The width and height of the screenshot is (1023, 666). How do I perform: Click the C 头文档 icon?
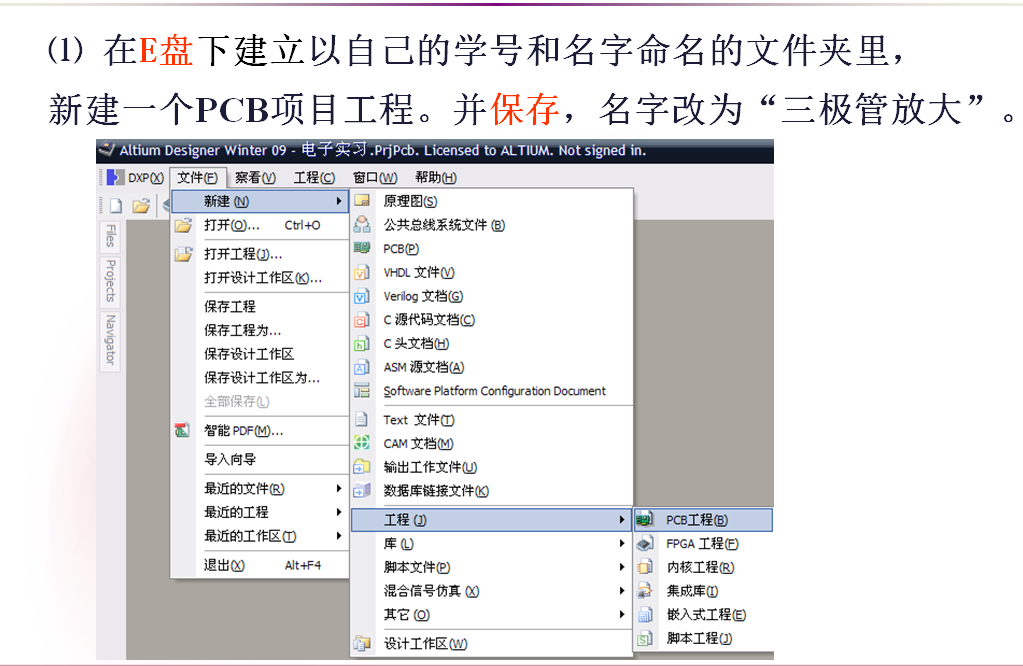pyautogui.click(x=362, y=343)
